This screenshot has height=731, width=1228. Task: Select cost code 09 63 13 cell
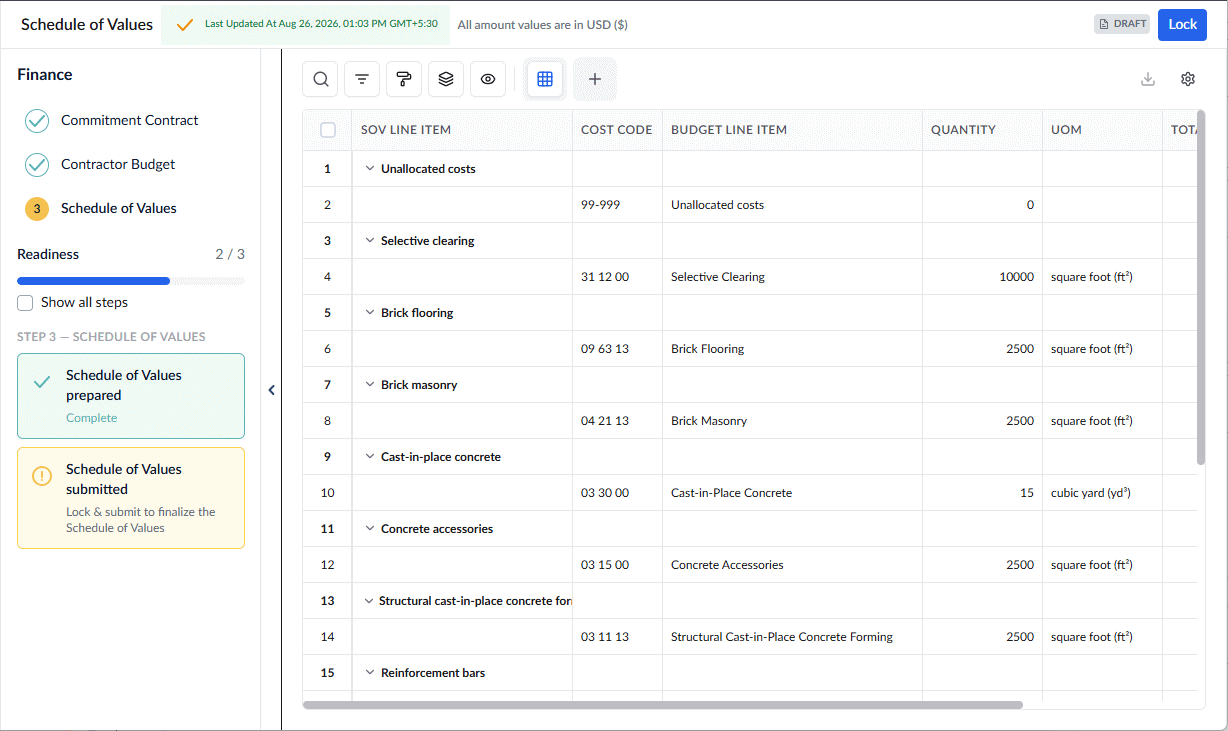coord(617,349)
